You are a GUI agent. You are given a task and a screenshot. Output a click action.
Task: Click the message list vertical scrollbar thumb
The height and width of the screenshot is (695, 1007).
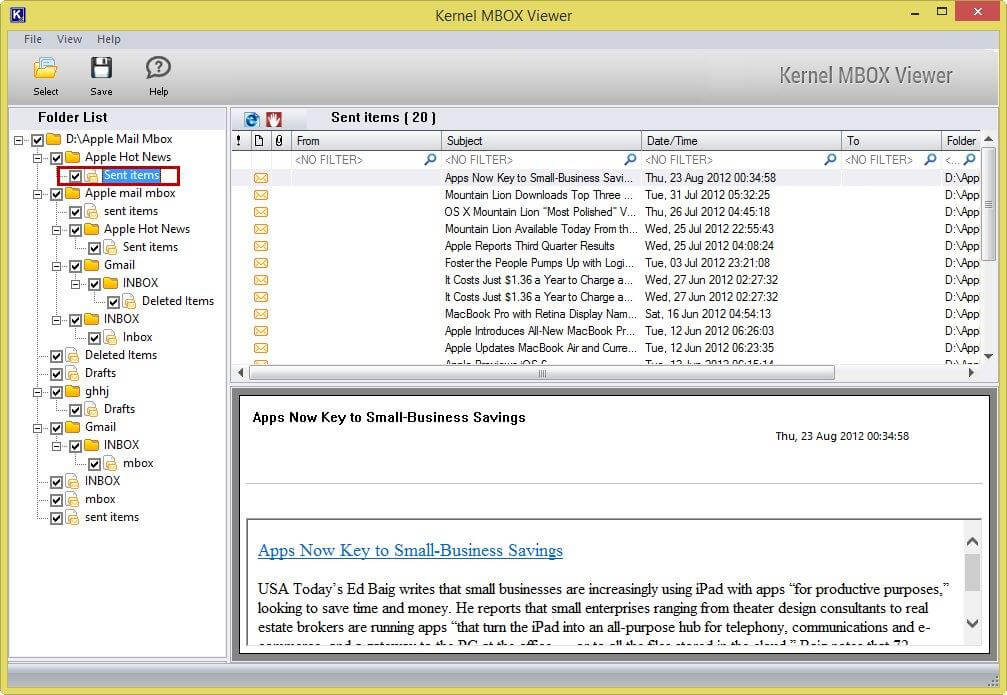(x=988, y=204)
